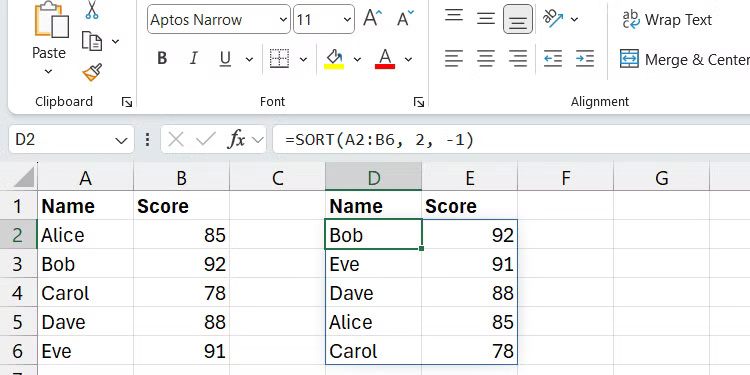Cut selection with the scissors icon
750x375 pixels.
(92, 10)
